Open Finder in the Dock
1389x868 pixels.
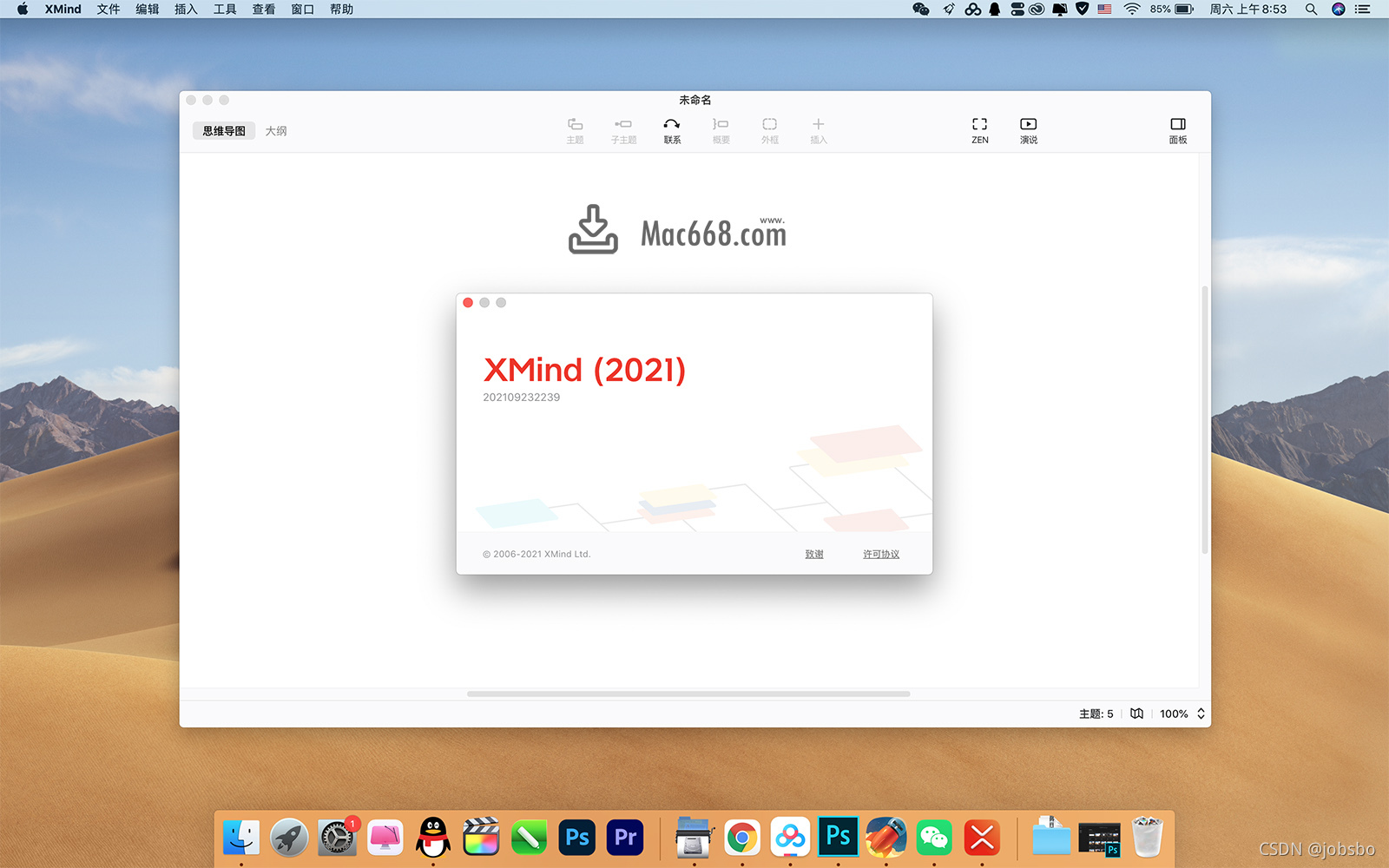coord(241,838)
